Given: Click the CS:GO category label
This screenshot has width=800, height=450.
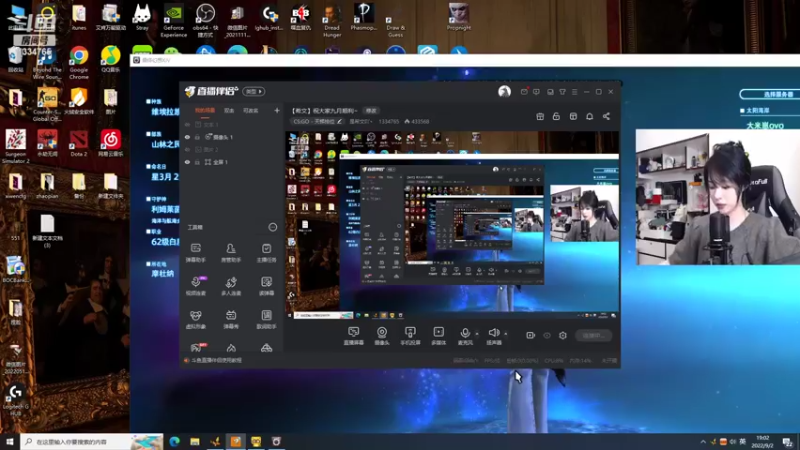Looking at the screenshot, I should point(313,121).
